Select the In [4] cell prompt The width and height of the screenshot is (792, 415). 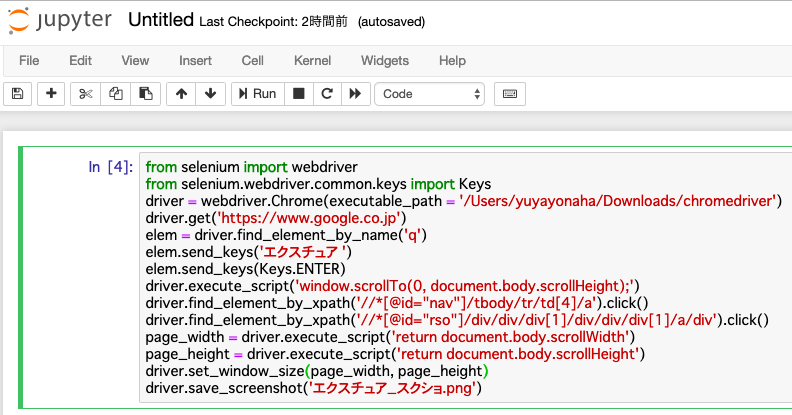click(x=111, y=167)
